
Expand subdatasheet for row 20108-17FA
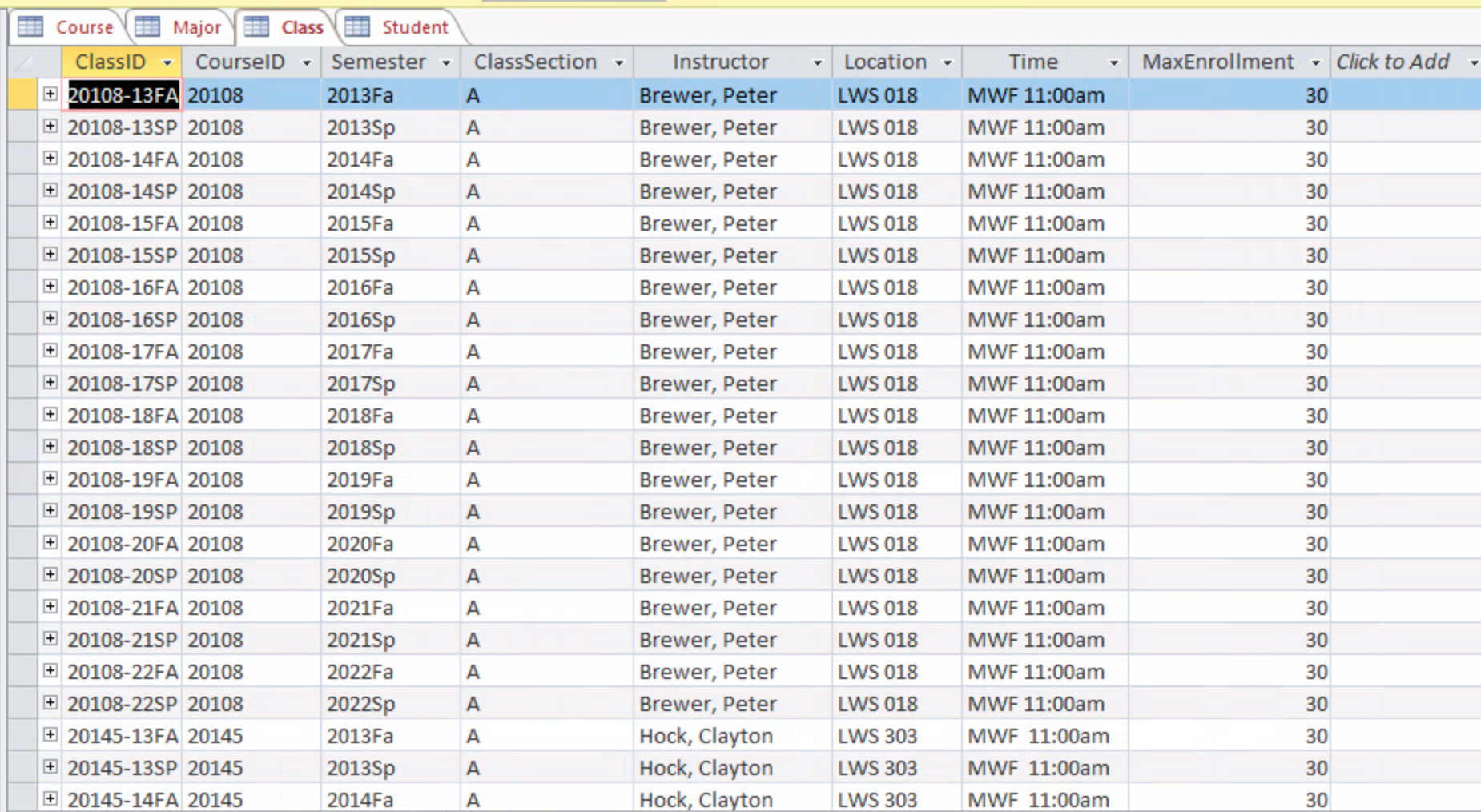tap(50, 351)
